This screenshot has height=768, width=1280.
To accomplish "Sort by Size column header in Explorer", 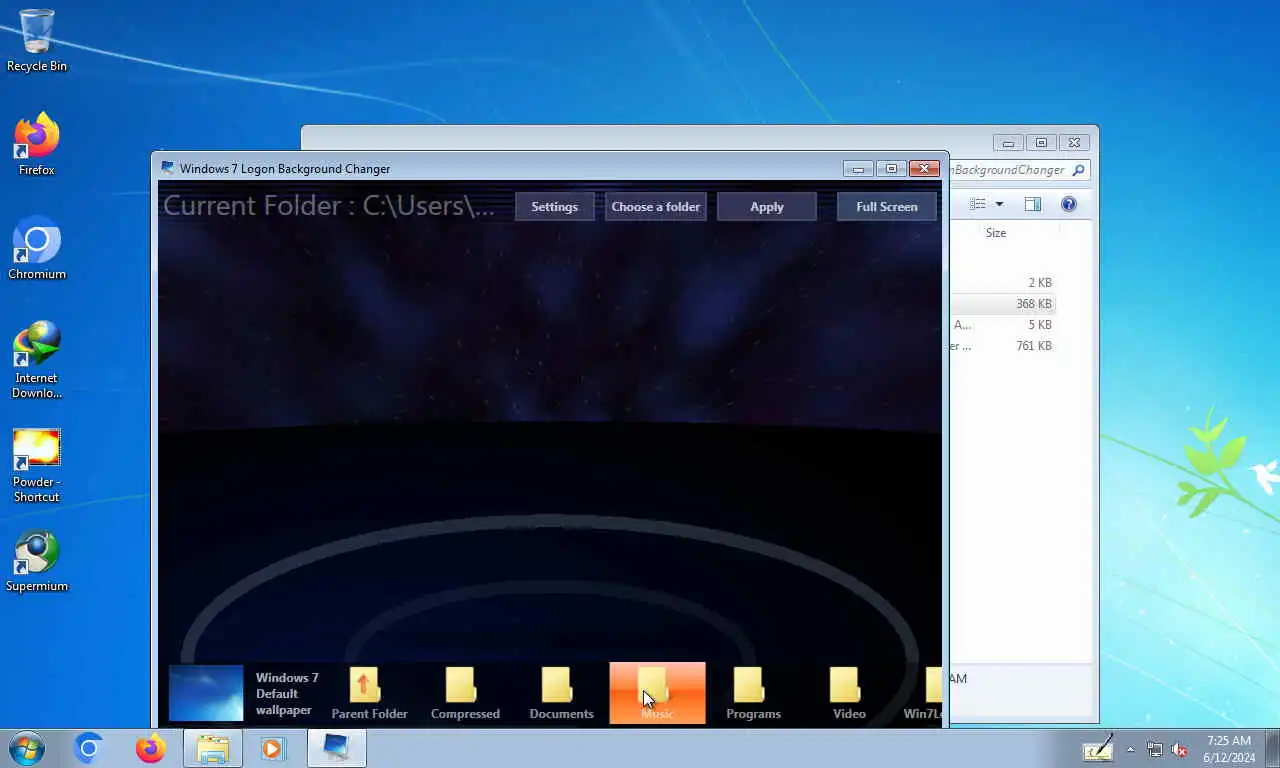I will pos(996,233).
